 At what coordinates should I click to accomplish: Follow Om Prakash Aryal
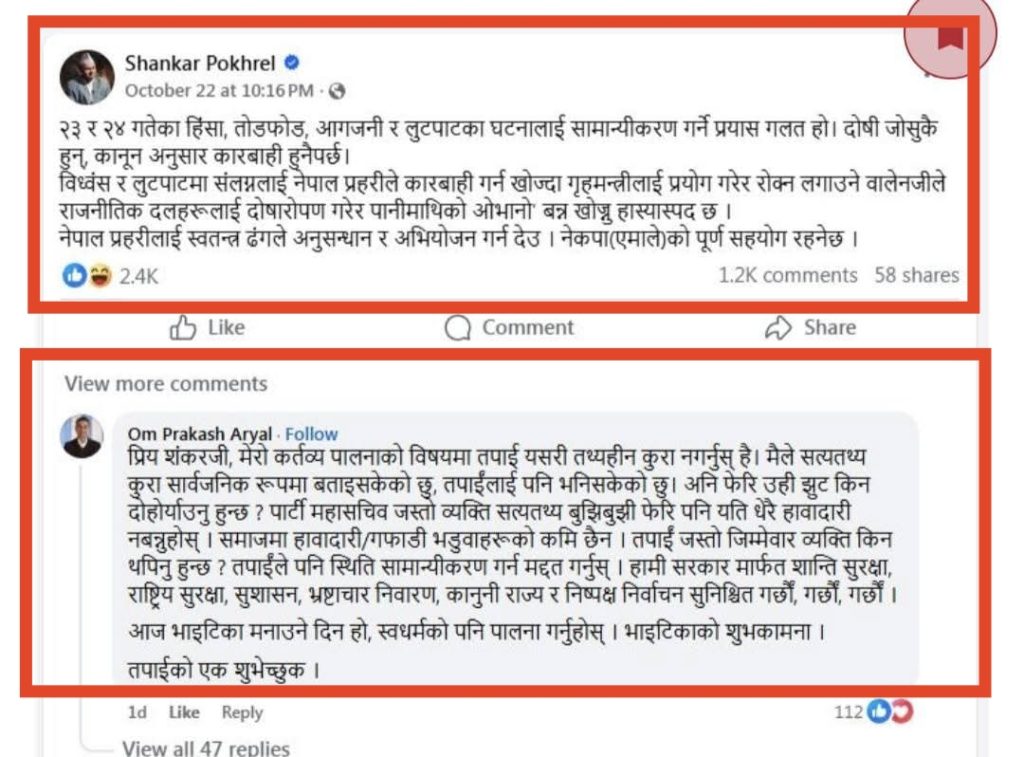coord(312,434)
